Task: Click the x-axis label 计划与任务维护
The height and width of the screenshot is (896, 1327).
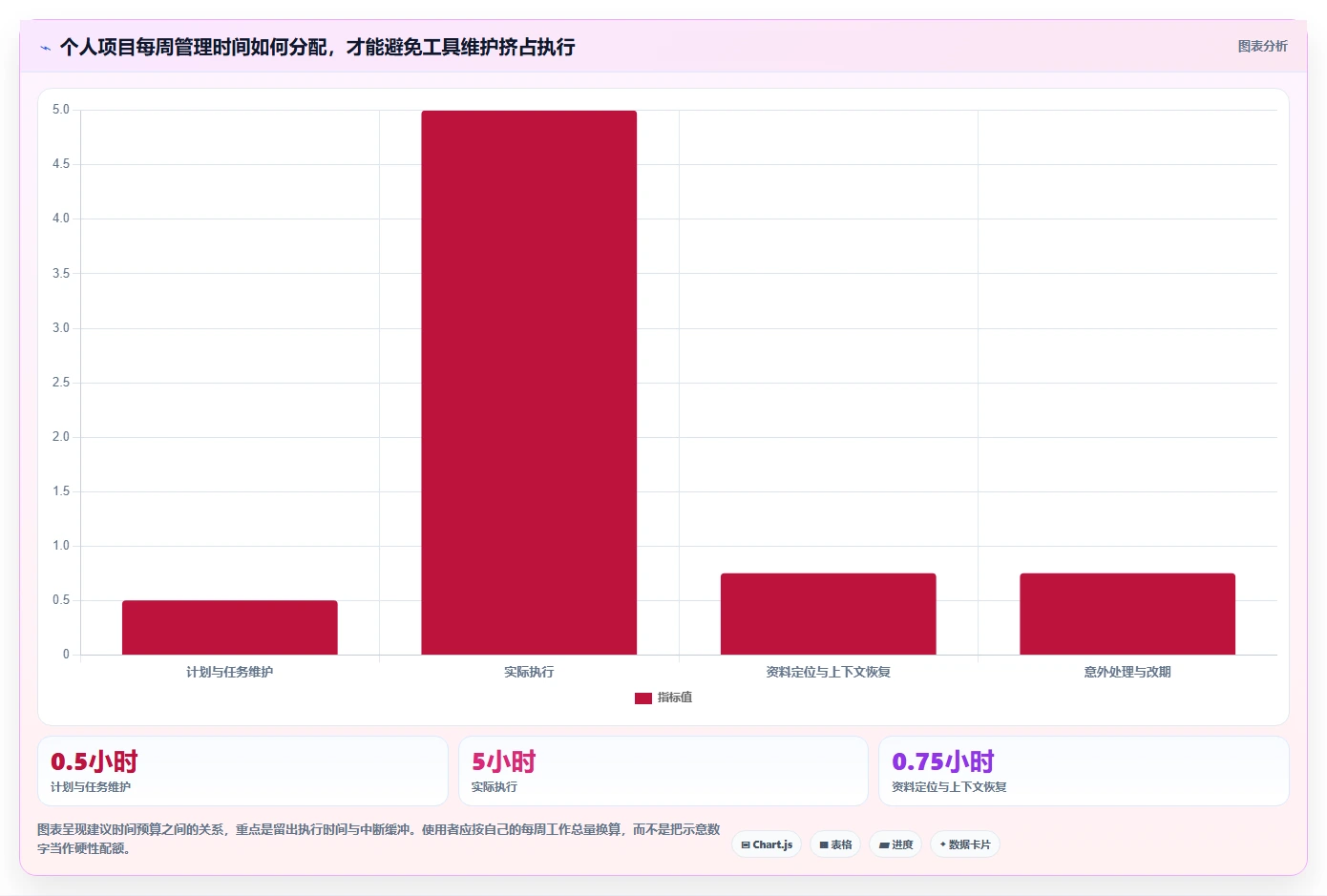Action: click(x=230, y=672)
